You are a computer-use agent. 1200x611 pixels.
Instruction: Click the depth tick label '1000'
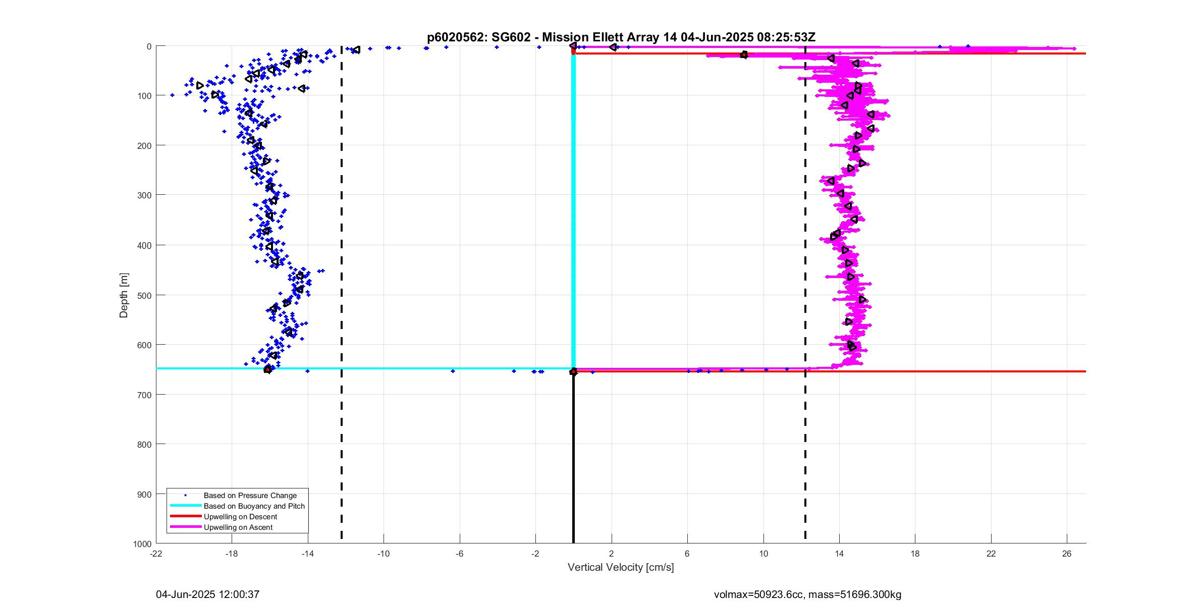pos(141,543)
